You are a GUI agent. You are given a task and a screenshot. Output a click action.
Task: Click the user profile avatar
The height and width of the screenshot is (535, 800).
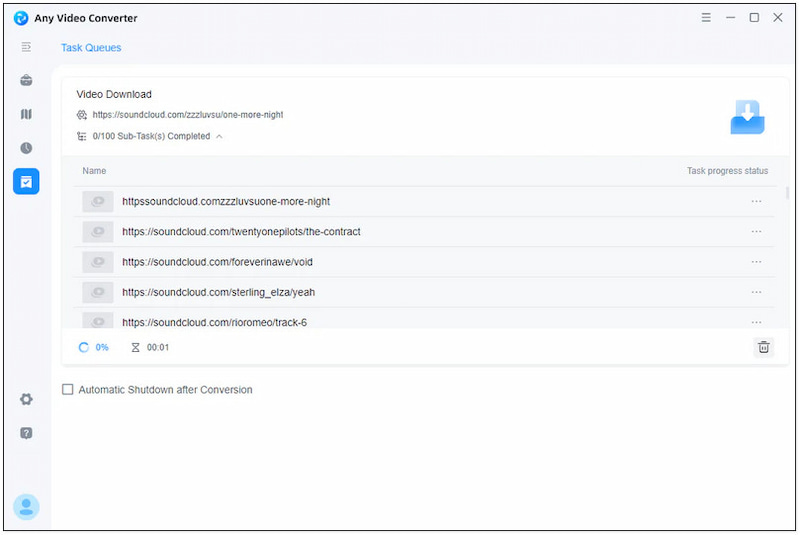(26, 507)
